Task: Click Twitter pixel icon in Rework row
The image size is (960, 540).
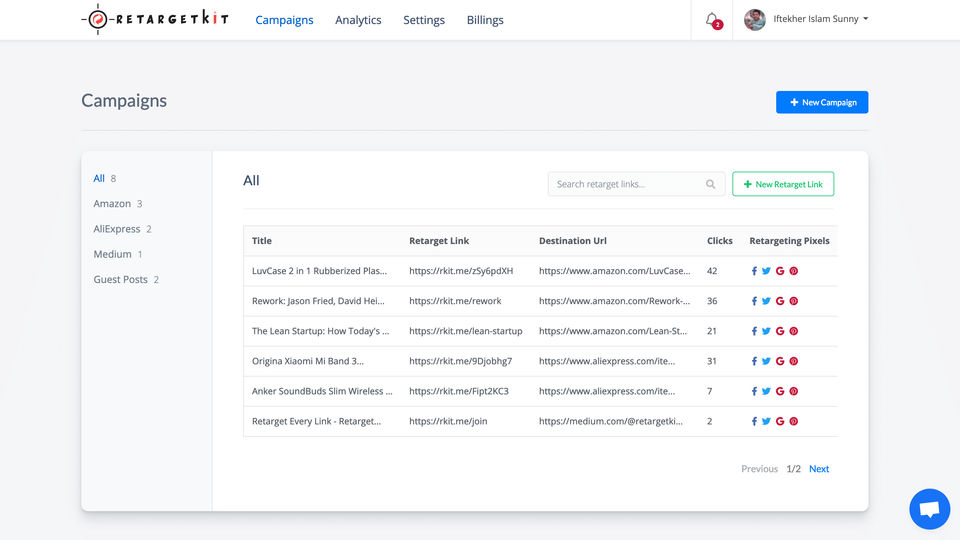Action: coord(766,301)
